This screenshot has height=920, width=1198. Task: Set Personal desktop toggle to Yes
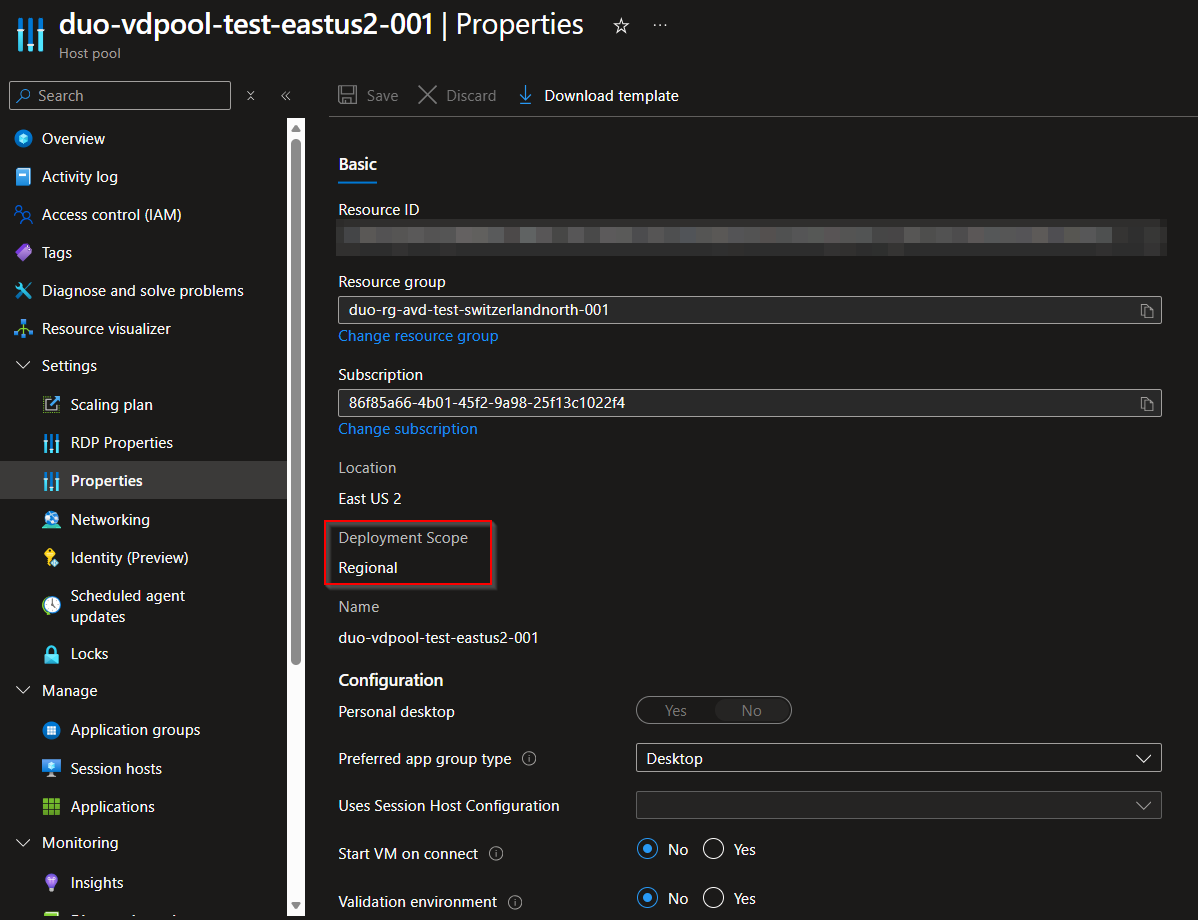[676, 711]
